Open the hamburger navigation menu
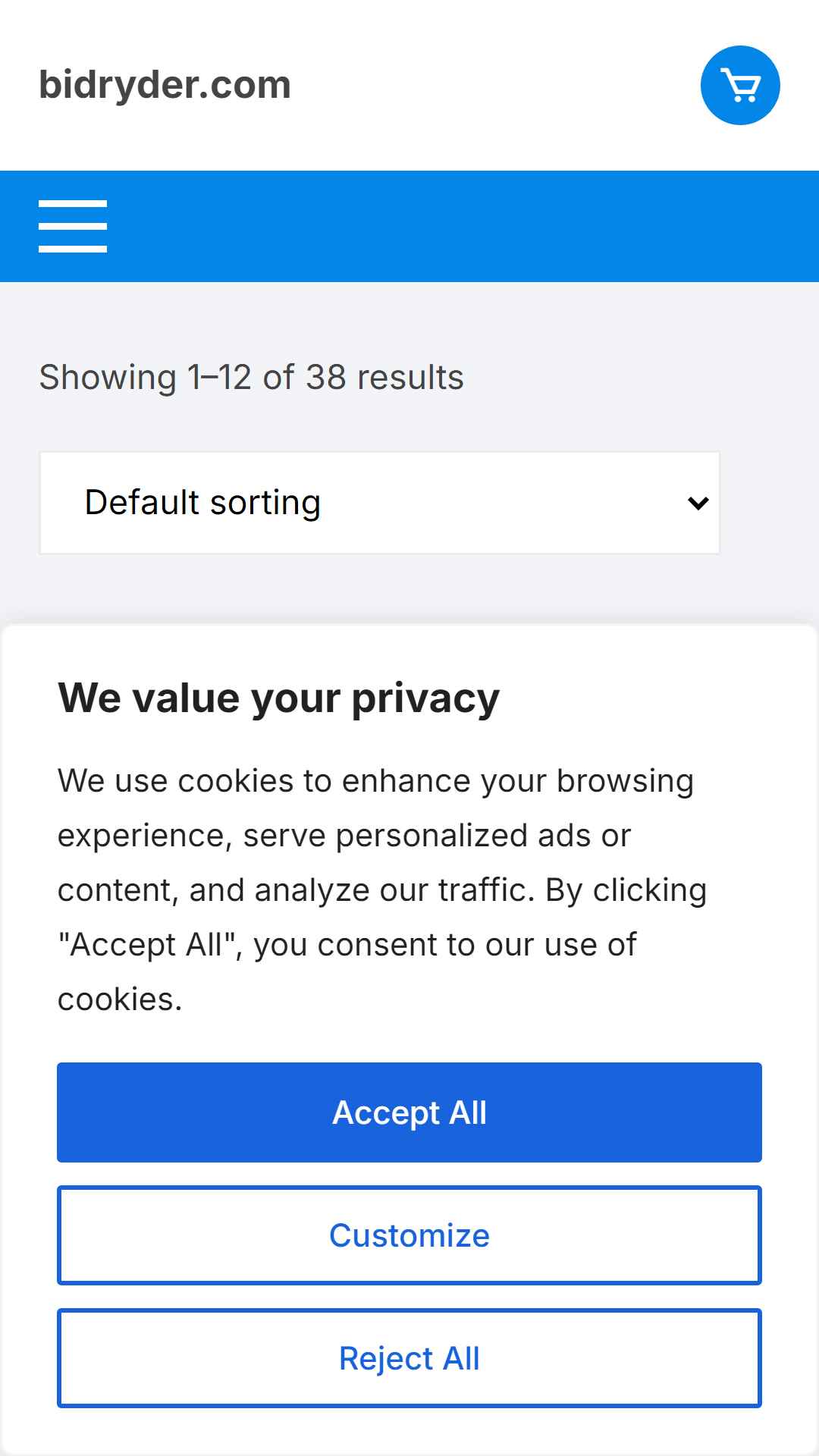Screen dimensions: 819x1456 (73, 226)
